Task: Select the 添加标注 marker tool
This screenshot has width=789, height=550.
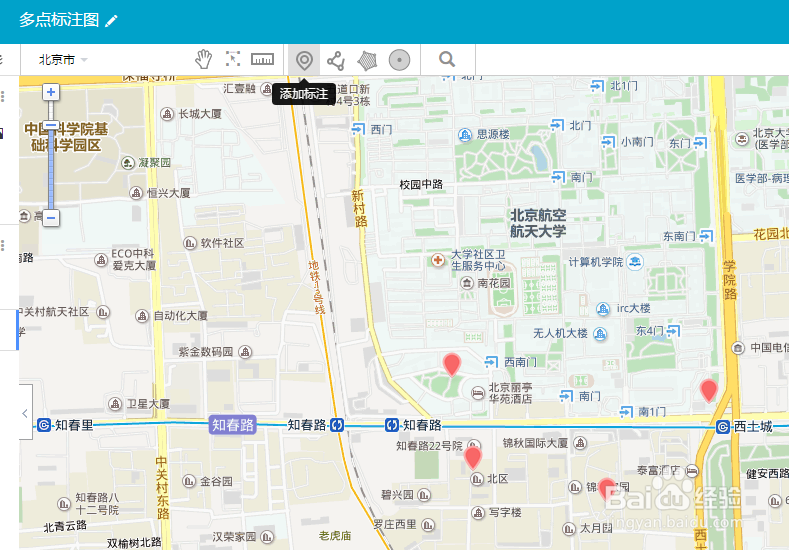Action: pos(304,60)
